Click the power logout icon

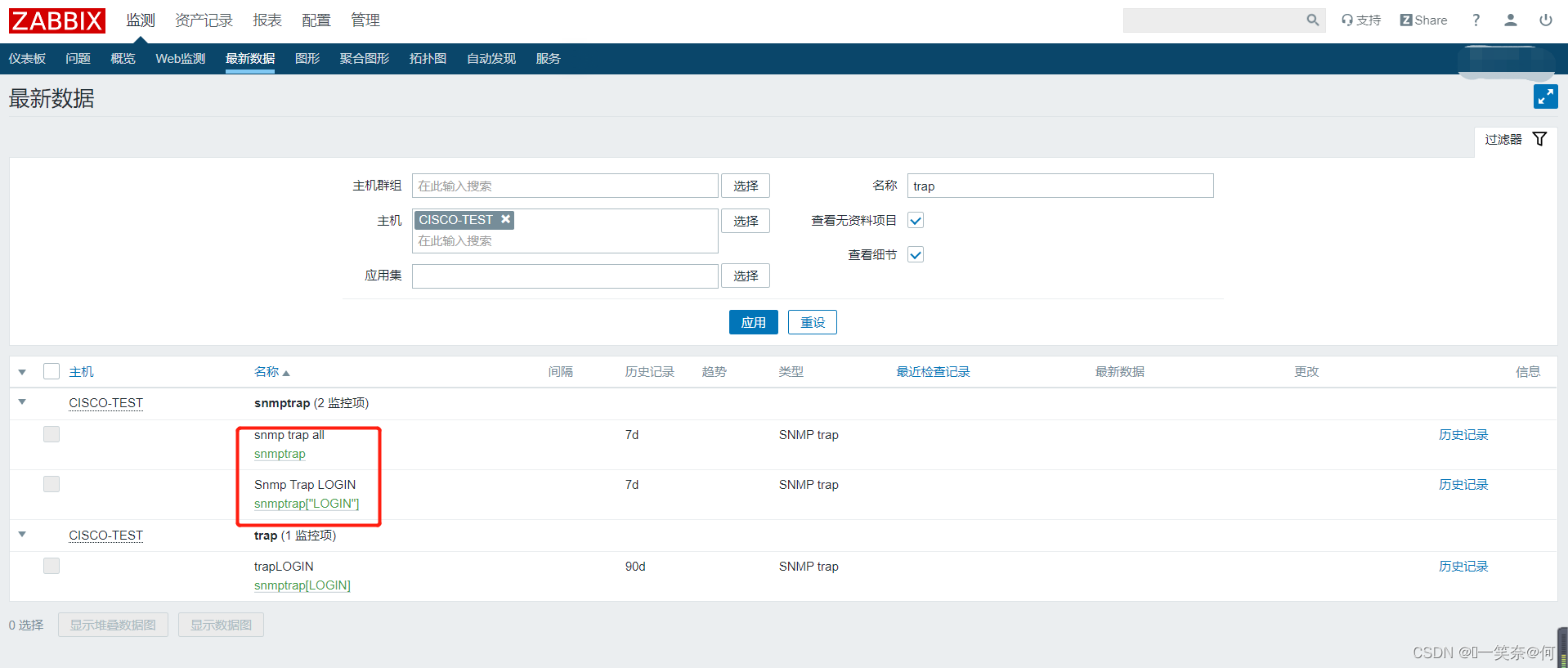click(1545, 20)
